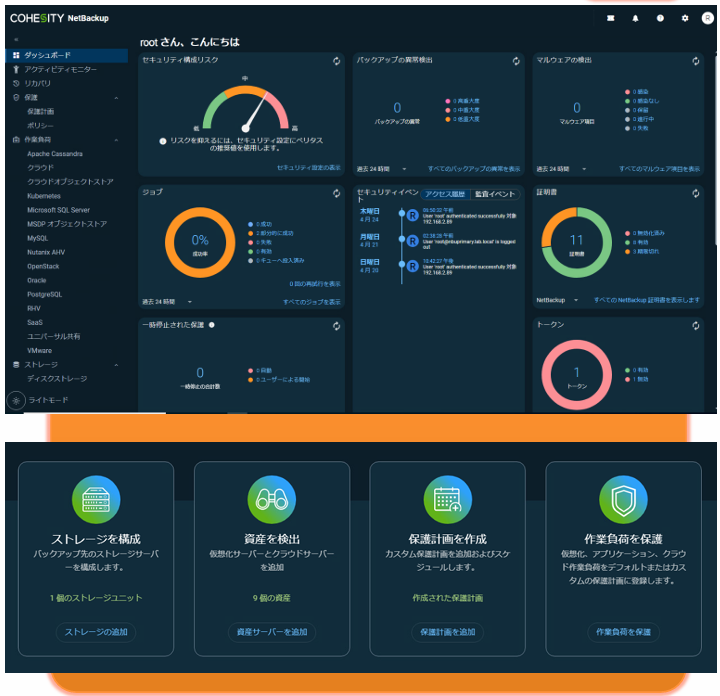Viewport: 720px width, 696px height.
Task: Open 過去 24 時間 dropdown in backup anomalies
Action: click(x=382, y=169)
